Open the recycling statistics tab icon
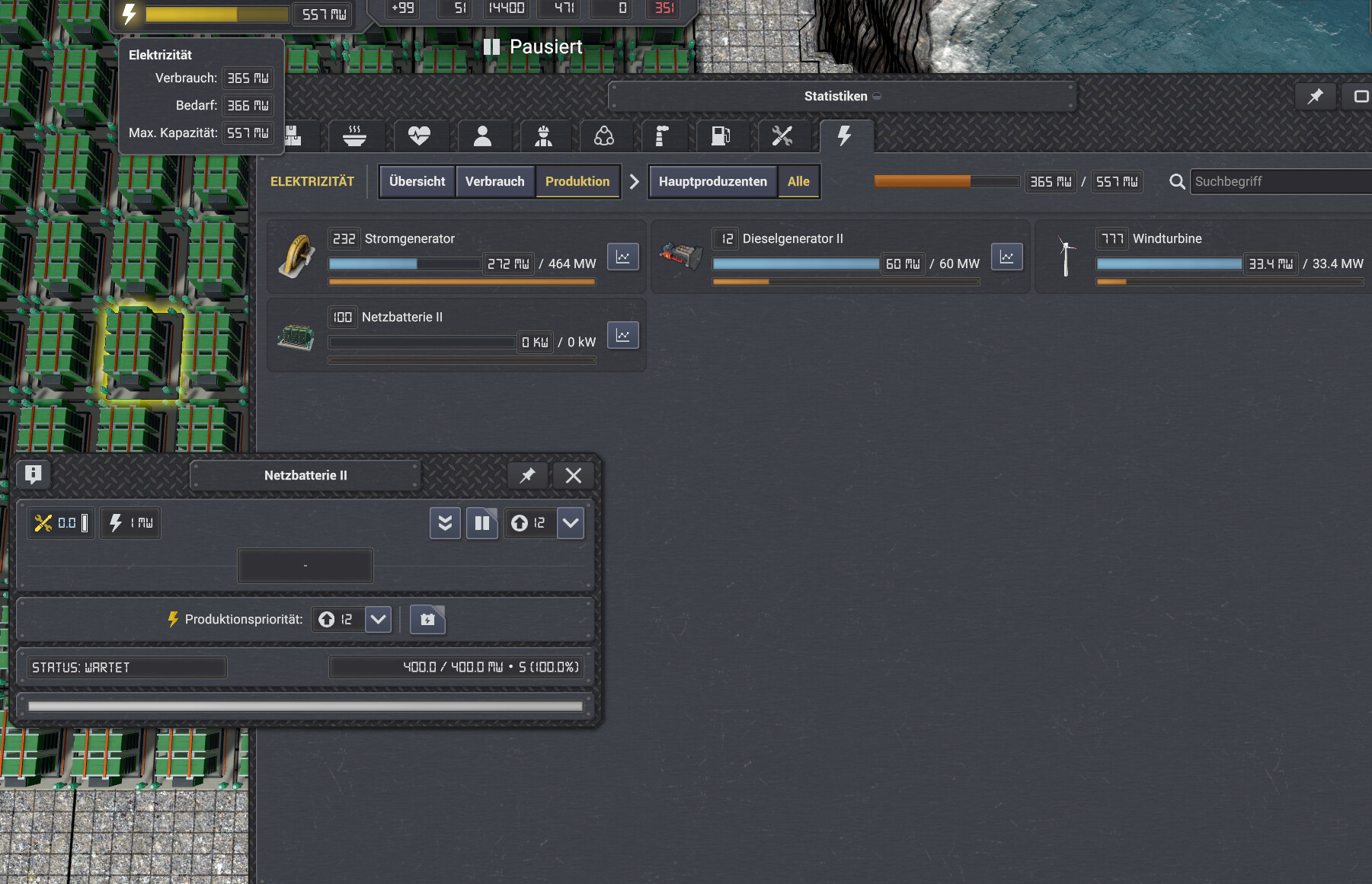1372x884 pixels. pos(604,136)
